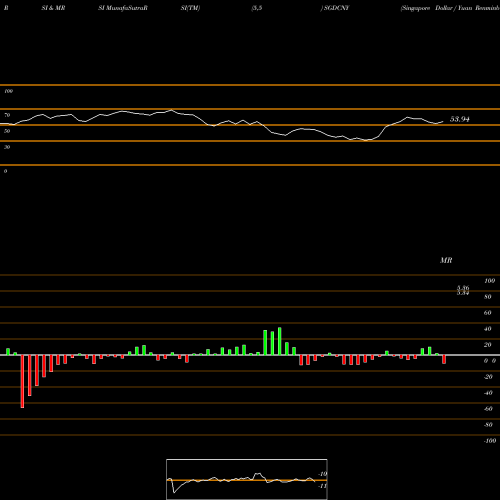
Task: Click the 'Singapore Dollar / Yuan Renminb' title text
Action: click(450, 8)
